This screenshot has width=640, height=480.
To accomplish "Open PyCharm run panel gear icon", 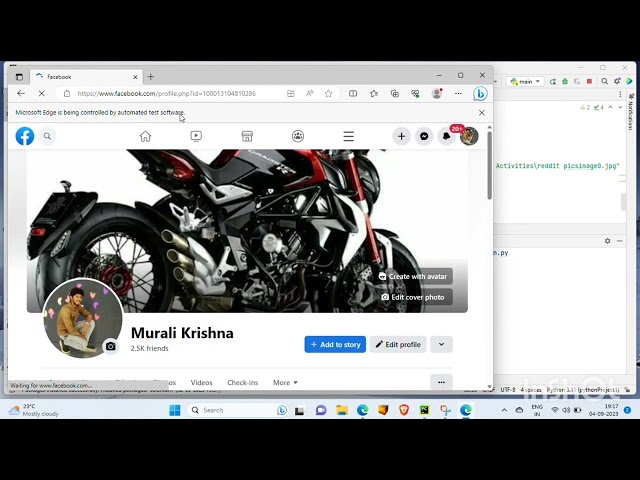I will pos(607,241).
